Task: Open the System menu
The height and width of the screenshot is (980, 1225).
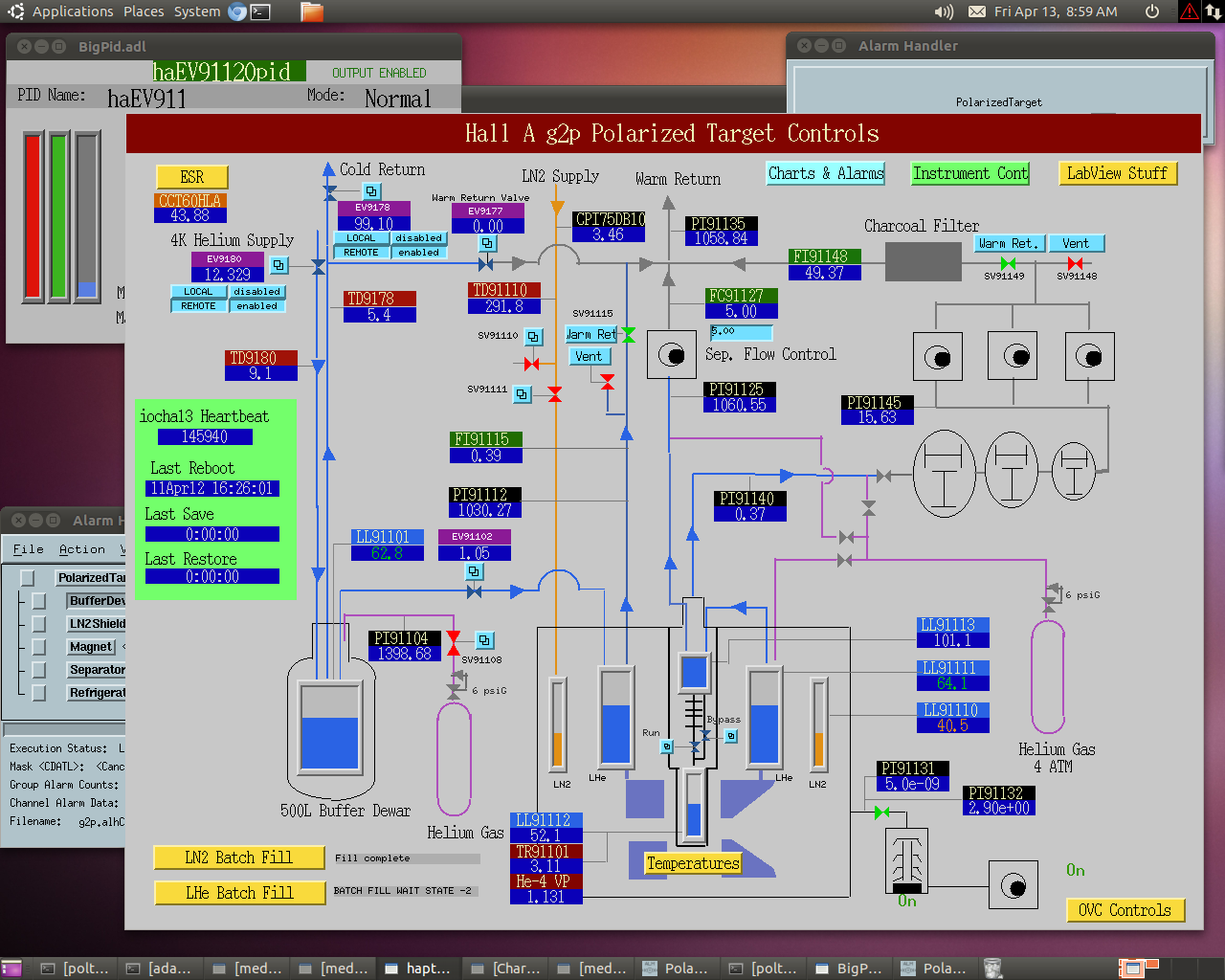Action: pyautogui.click(x=197, y=11)
